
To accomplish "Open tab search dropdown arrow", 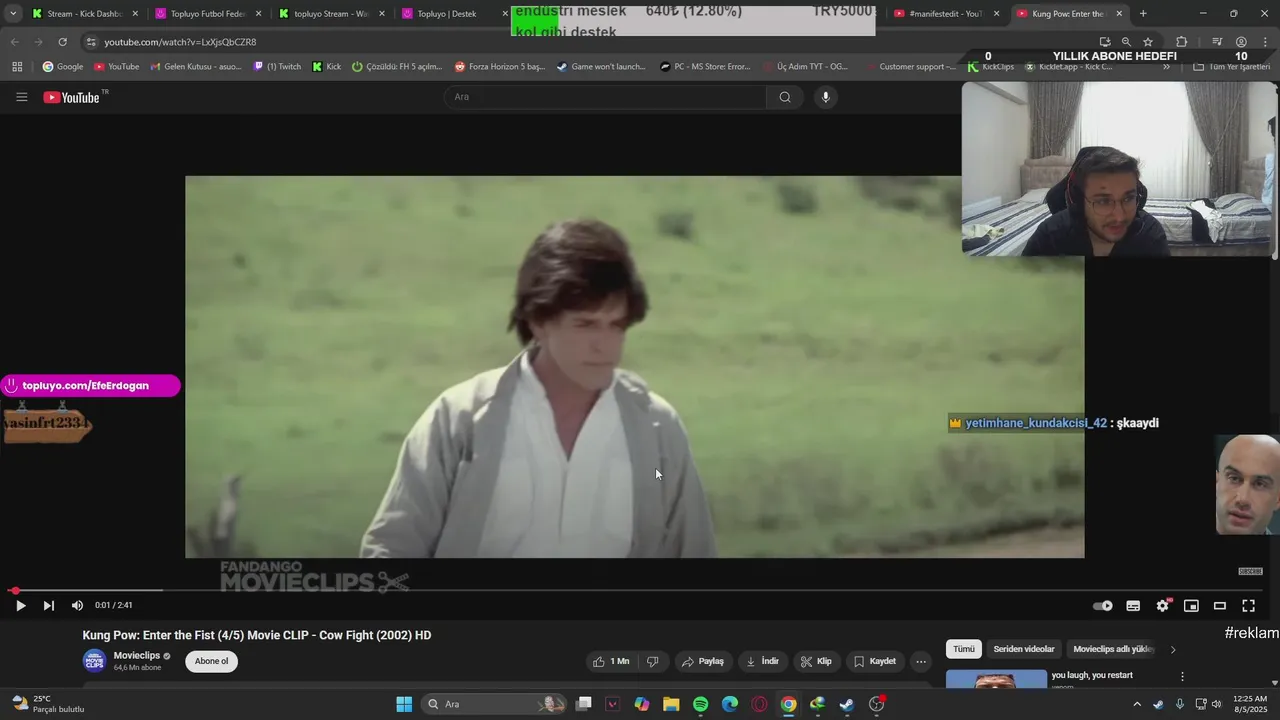I will tap(12, 14).
